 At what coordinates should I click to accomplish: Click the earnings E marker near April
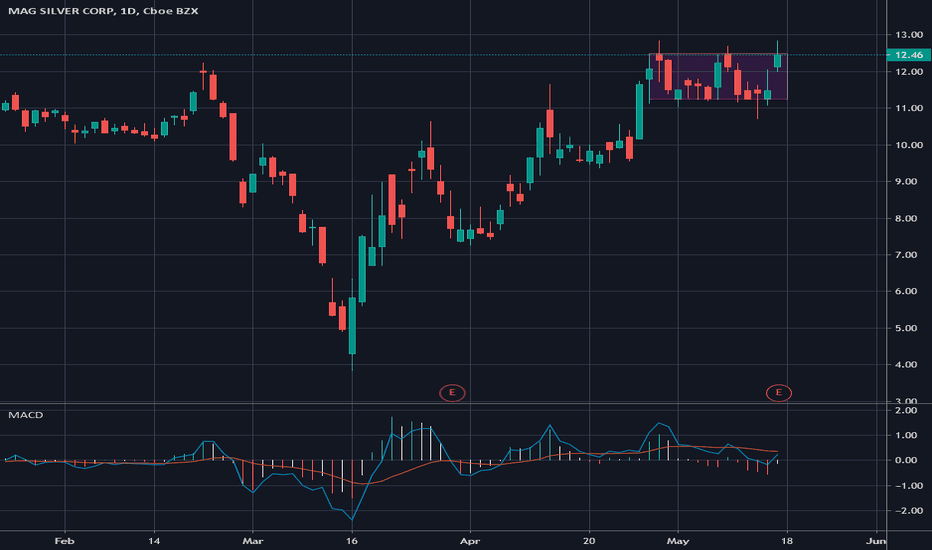452,392
